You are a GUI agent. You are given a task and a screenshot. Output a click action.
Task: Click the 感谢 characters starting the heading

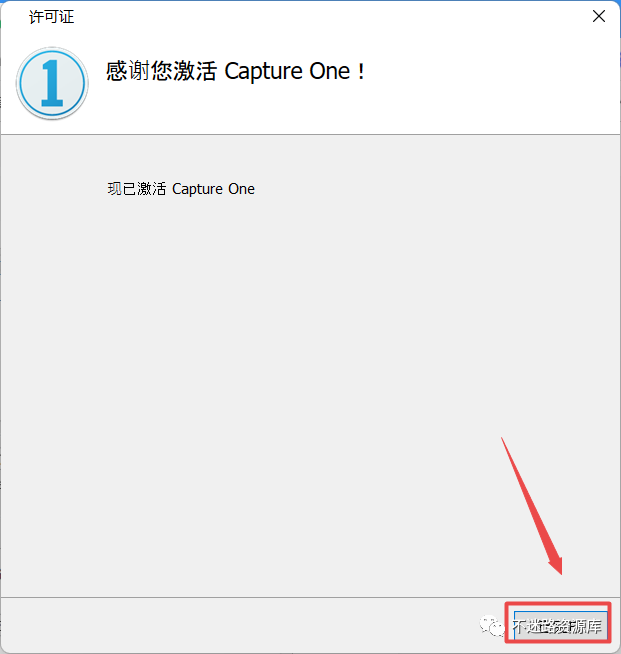coord(128,71)
